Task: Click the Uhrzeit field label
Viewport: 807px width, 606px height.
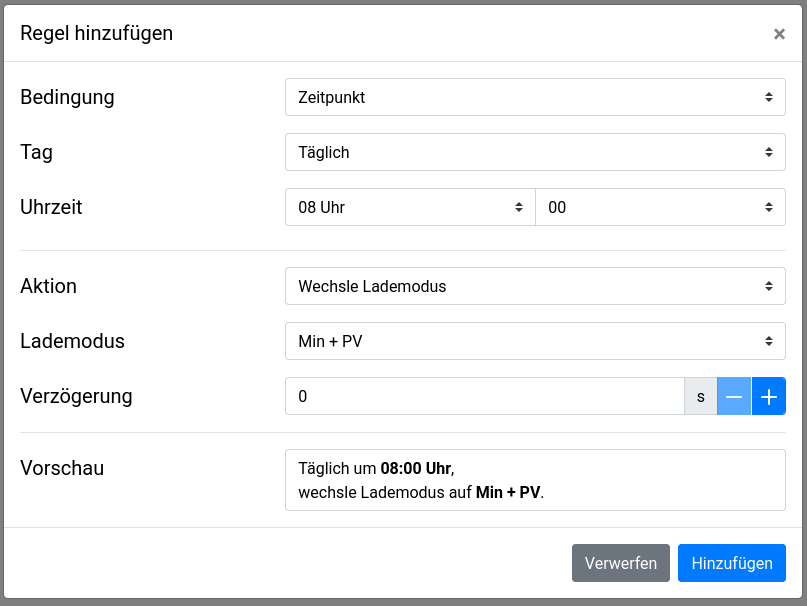Action: 52,207
